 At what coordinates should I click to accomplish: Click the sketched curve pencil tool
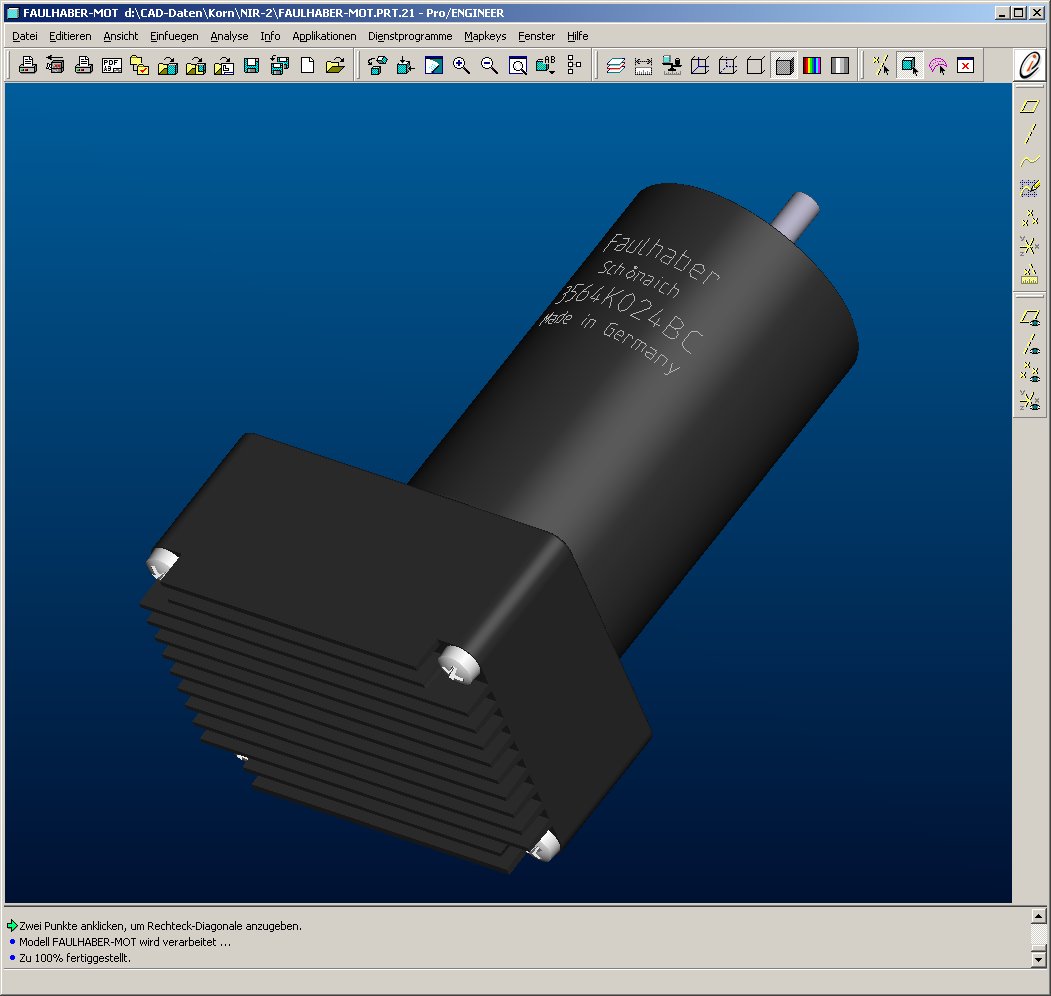1030,188
